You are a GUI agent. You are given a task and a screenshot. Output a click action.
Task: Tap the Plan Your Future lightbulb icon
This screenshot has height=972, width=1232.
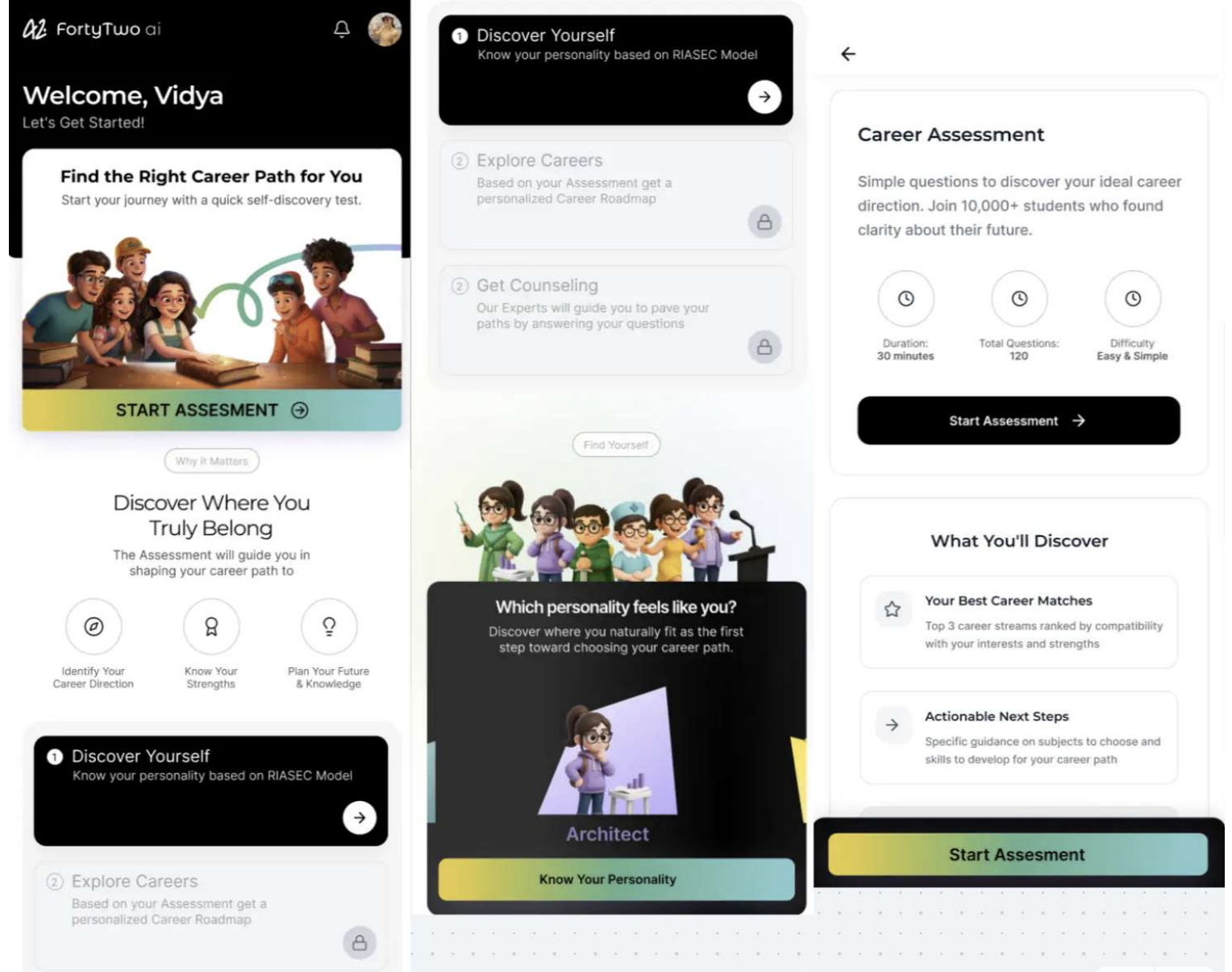(x=329, y=626)
